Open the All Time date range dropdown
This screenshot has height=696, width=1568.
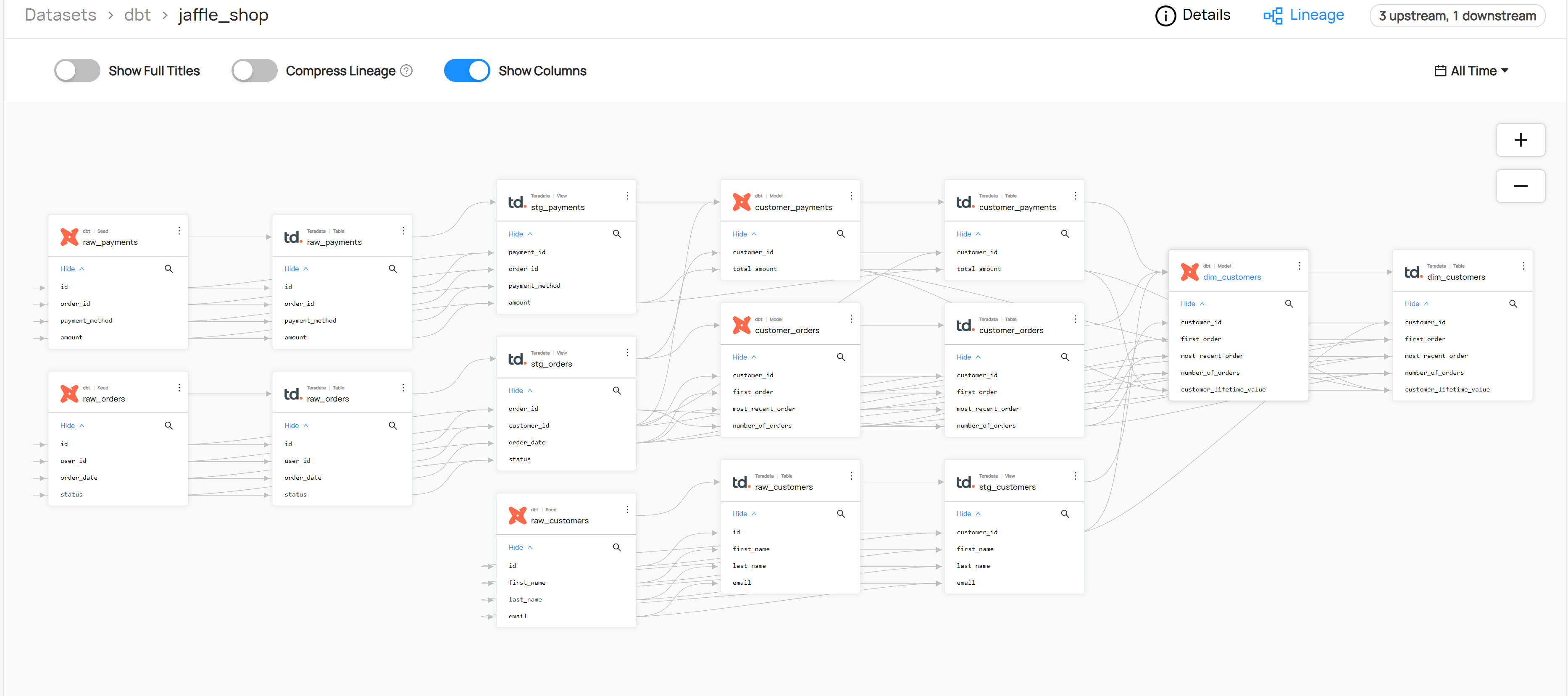(1472, 71)
